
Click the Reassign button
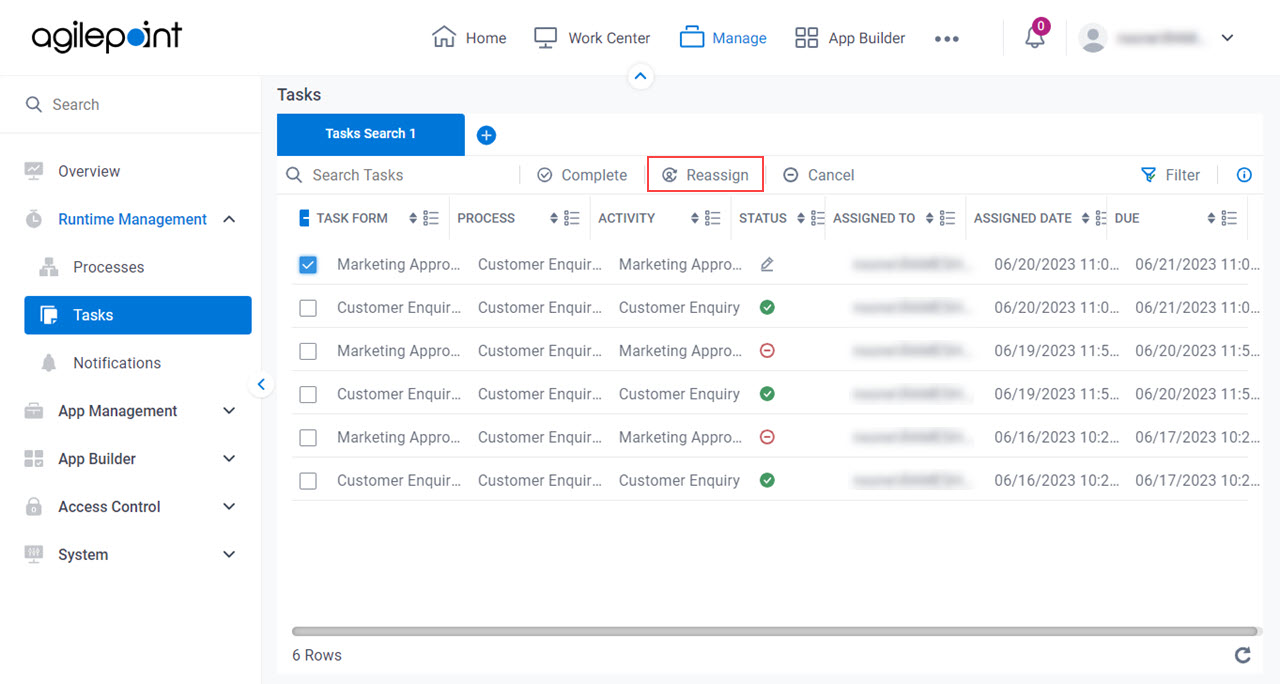pyautogui.click(x=705, y=175)
